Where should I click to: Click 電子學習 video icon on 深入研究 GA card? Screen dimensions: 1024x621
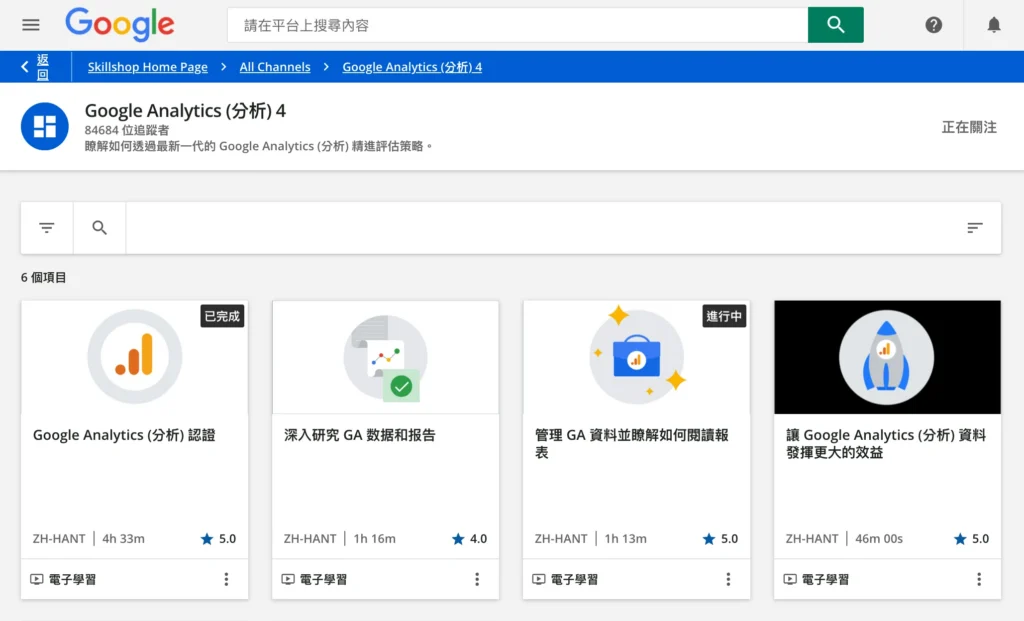pos(287,579)
